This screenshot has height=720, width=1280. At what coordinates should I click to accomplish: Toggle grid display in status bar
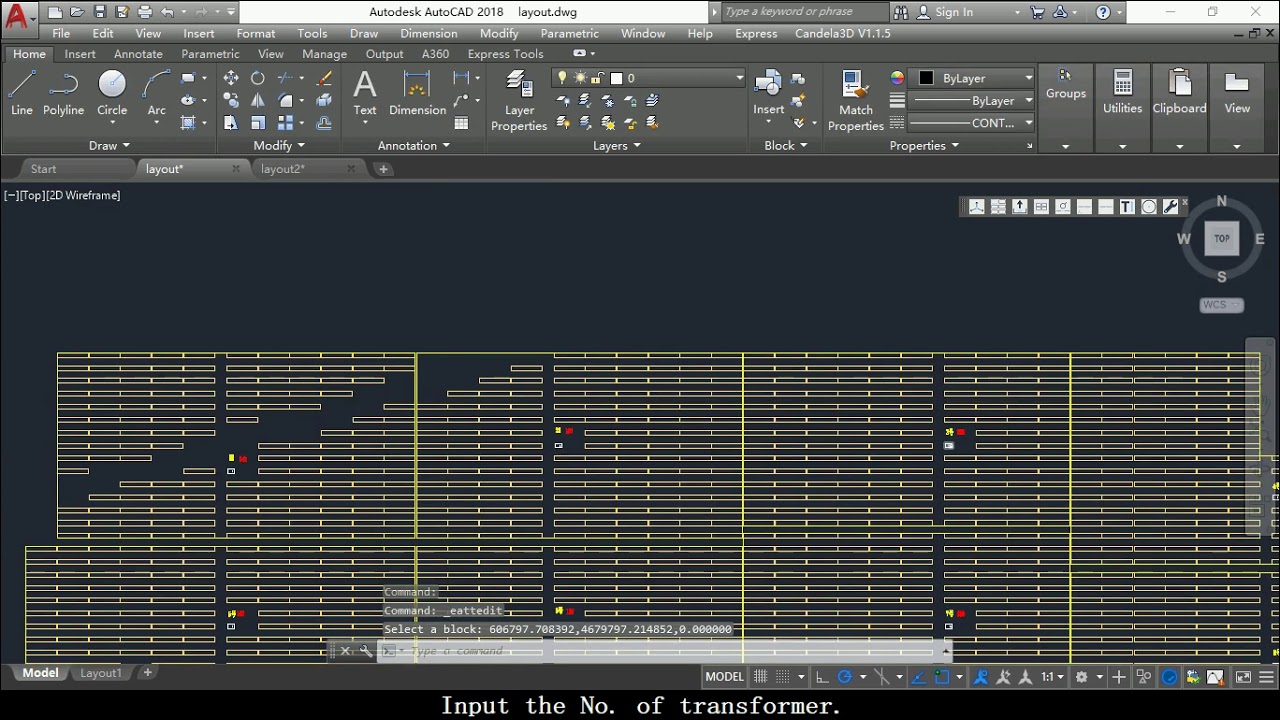761,677
